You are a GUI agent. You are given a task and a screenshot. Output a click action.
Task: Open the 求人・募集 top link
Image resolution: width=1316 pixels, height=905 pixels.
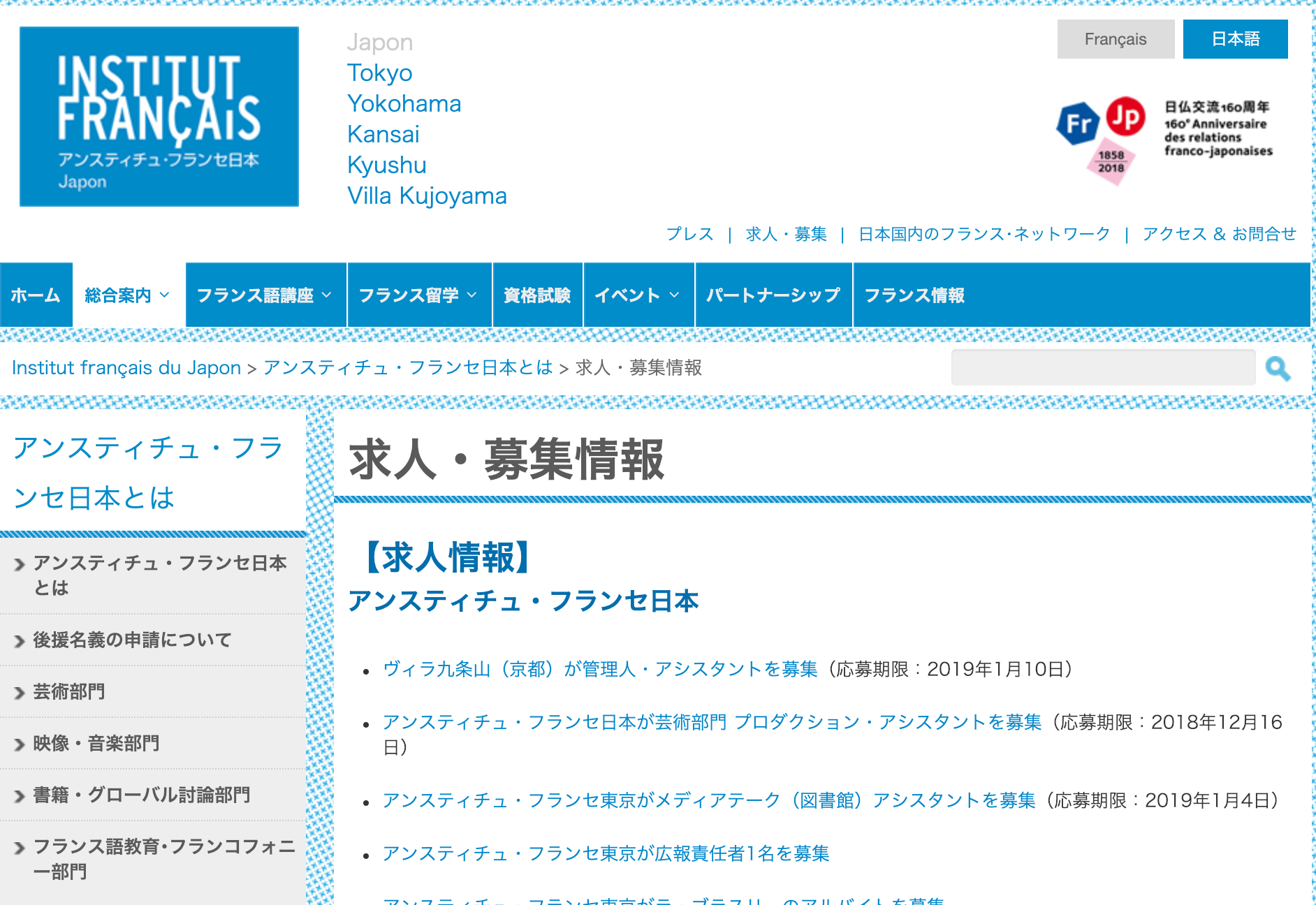click(786, 234)
